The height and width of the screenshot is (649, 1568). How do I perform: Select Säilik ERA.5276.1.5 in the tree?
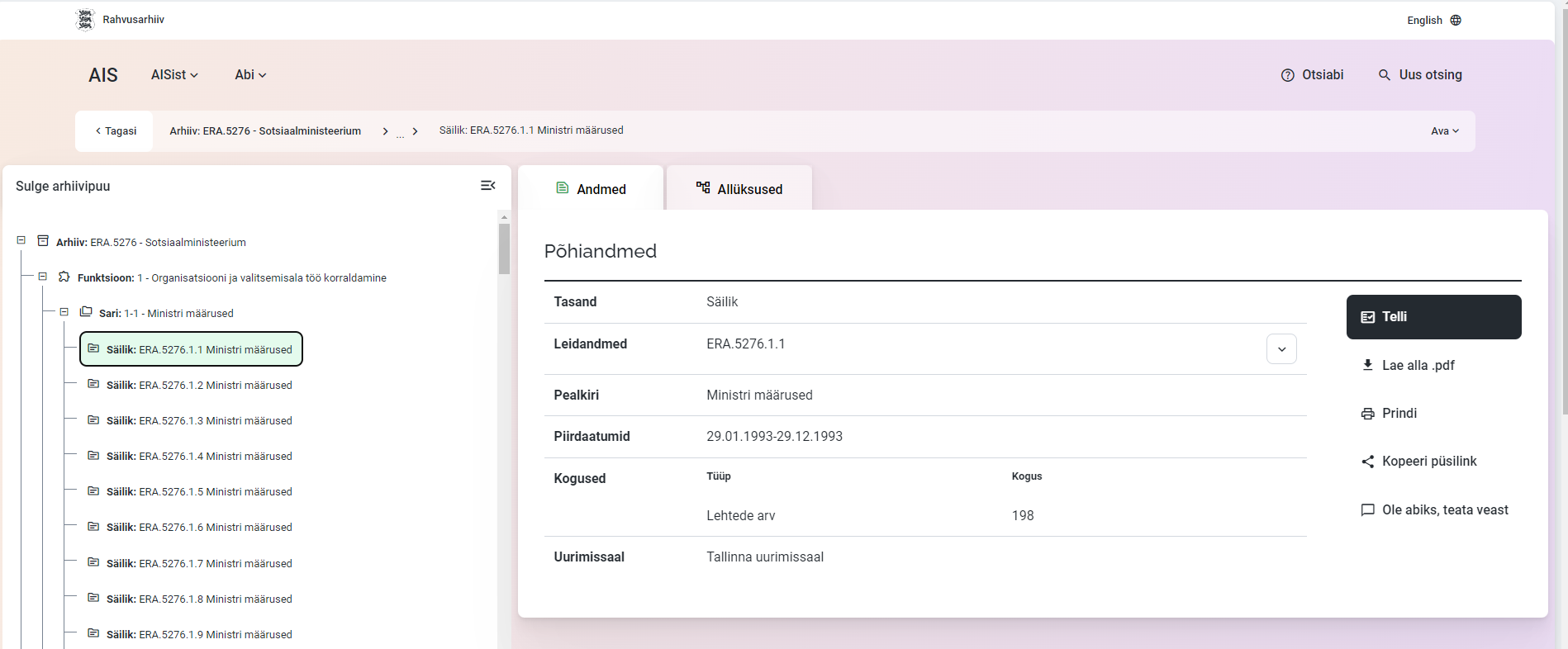tap(199, 491)
